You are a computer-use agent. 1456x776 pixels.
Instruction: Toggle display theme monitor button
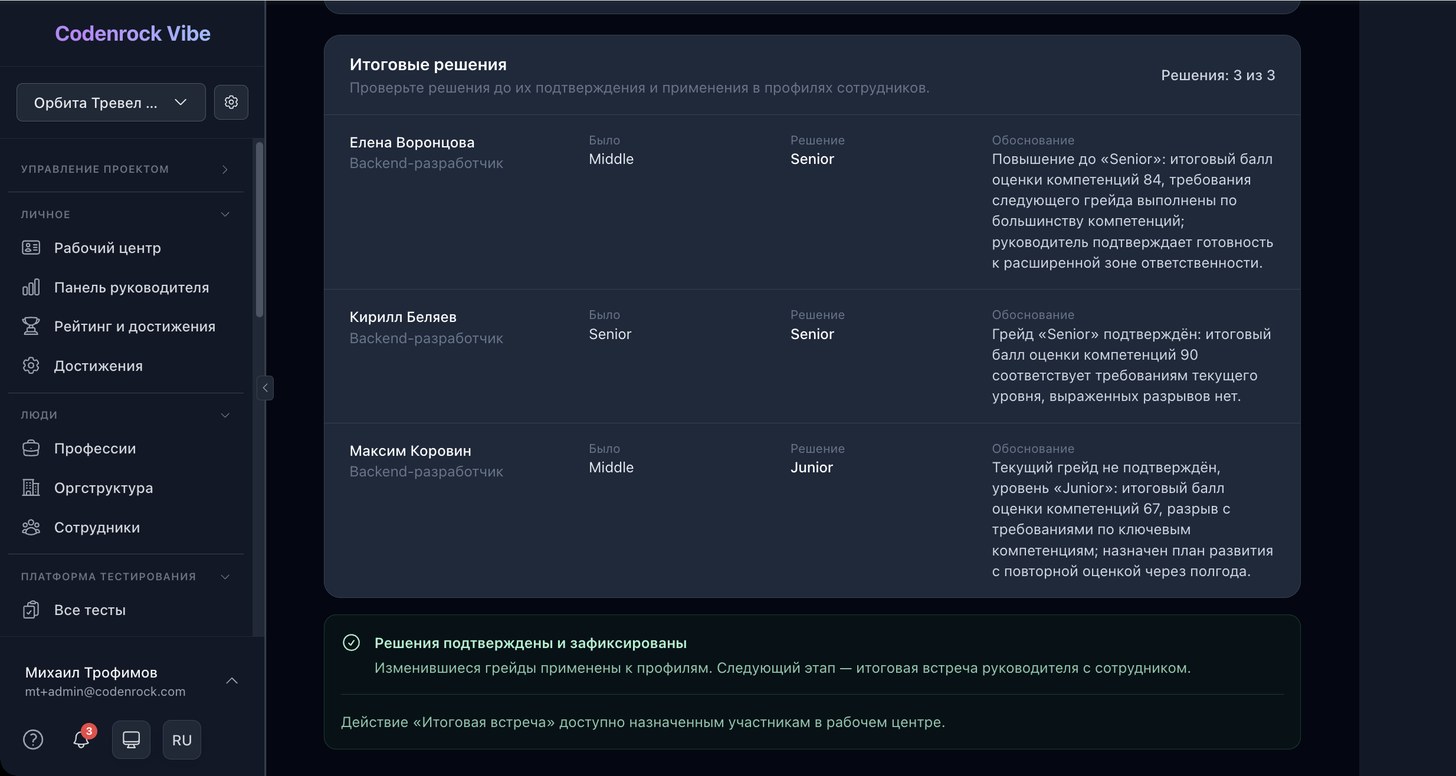click(x=131, y=740)
